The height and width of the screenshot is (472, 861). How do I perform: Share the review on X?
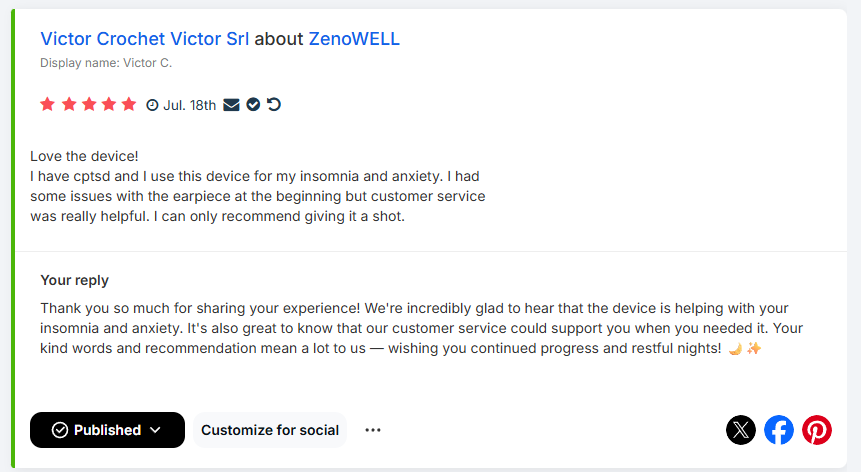[x=740, y=430]
